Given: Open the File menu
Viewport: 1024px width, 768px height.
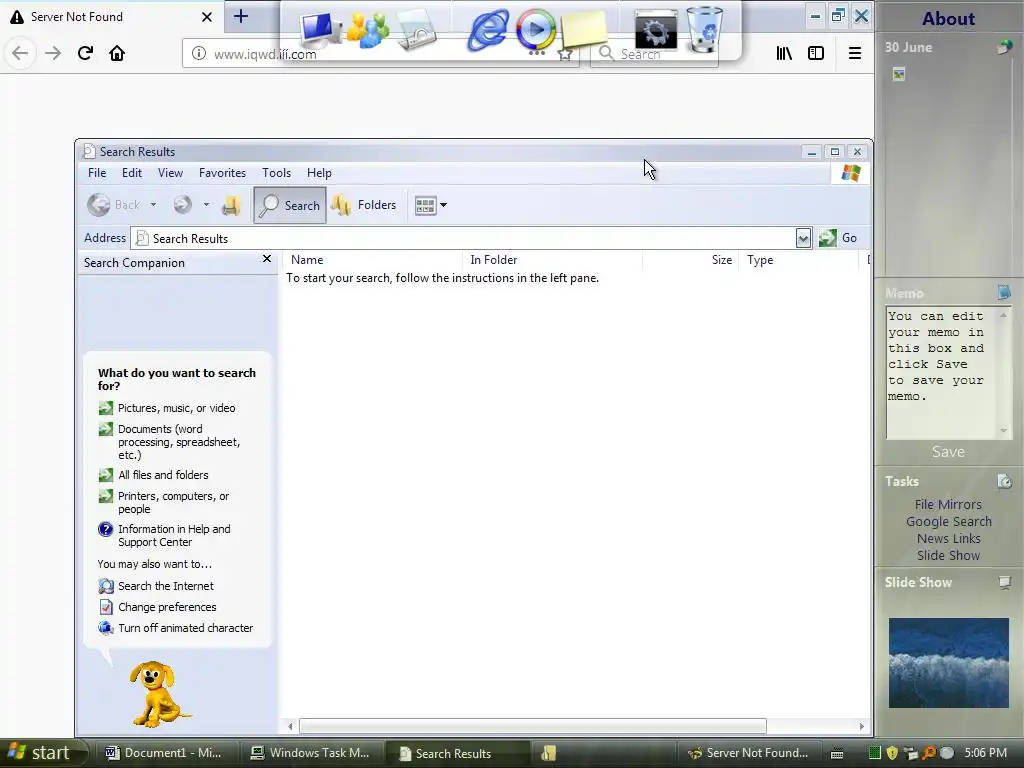Looking at the screenshot, I should click(x=97, y=173).
